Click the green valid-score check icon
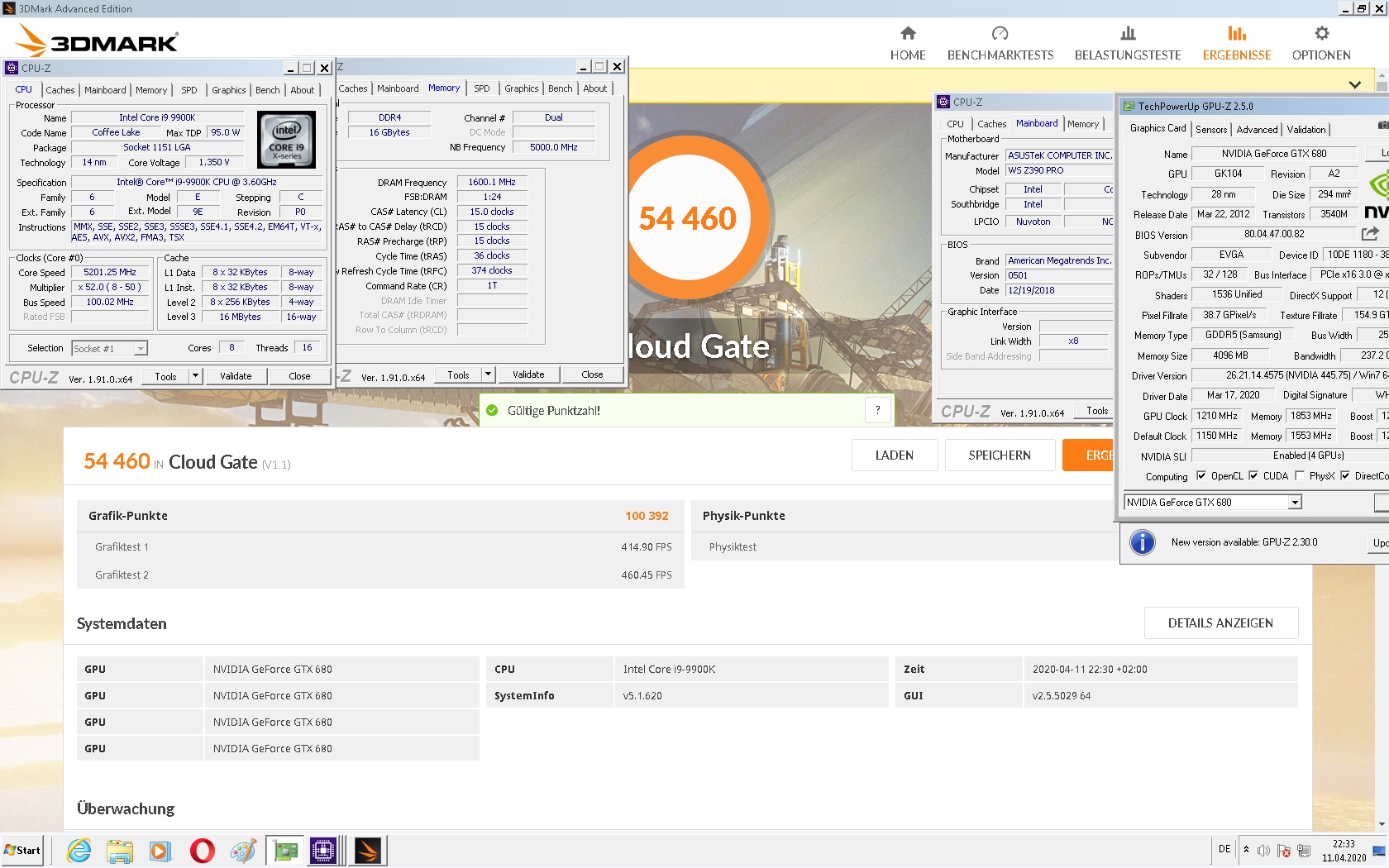 coord(492,410)
